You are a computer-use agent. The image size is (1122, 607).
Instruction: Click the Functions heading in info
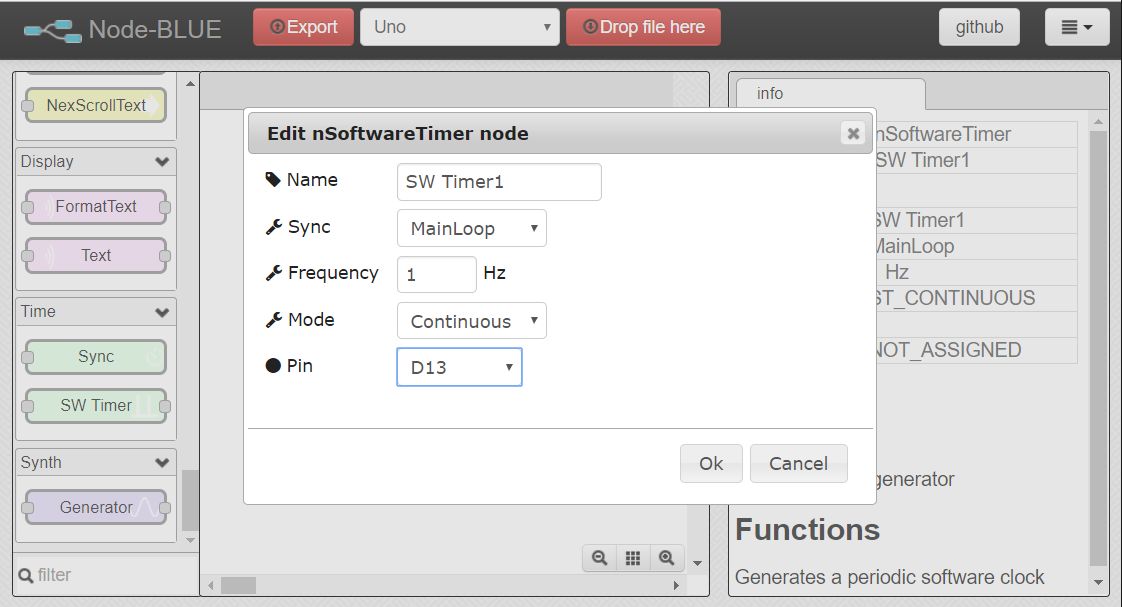point(807,530)
